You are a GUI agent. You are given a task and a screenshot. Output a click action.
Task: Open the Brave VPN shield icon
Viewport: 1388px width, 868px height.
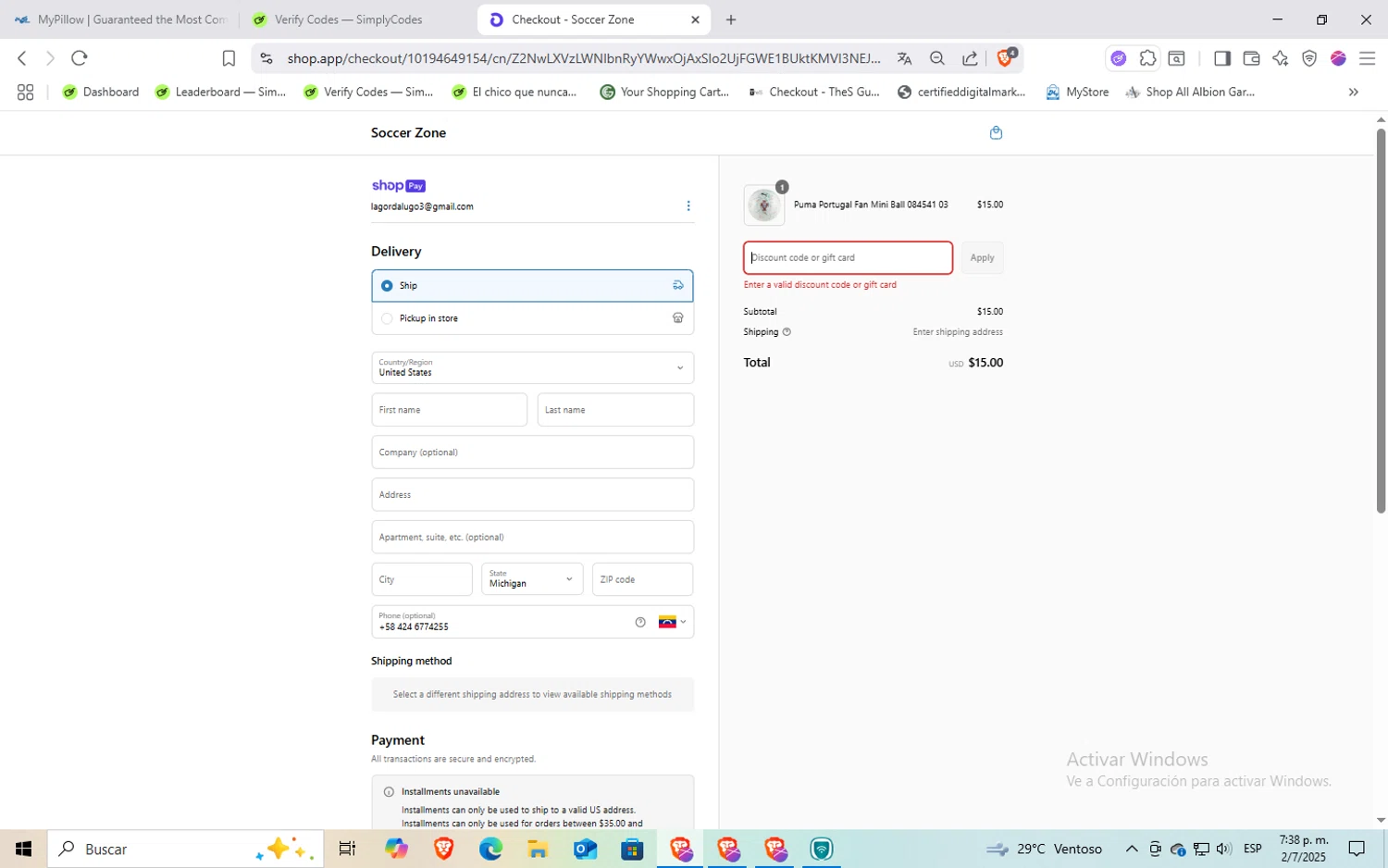pos(1309,58)
